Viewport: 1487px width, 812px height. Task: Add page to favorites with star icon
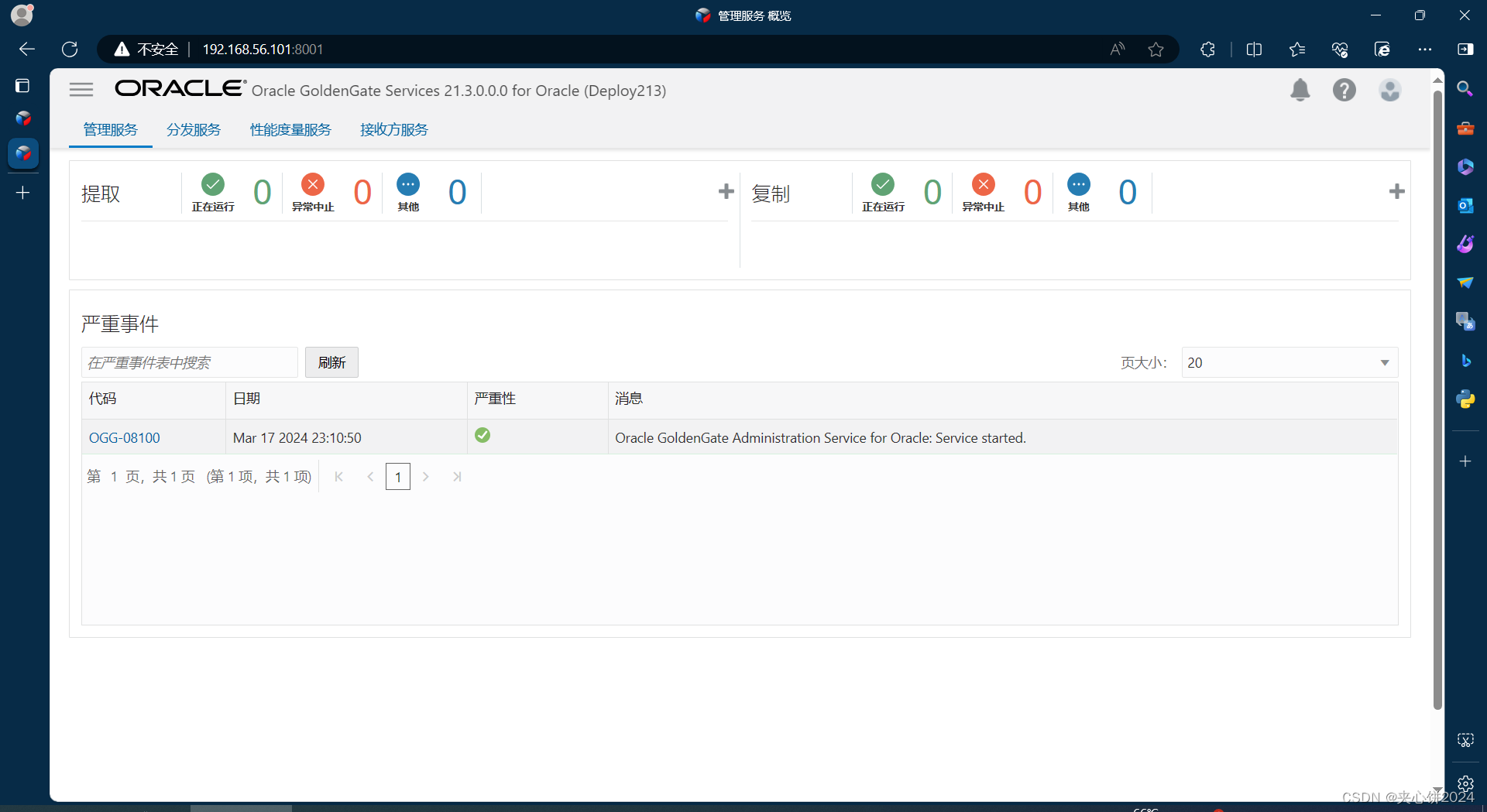(1156, 50)
